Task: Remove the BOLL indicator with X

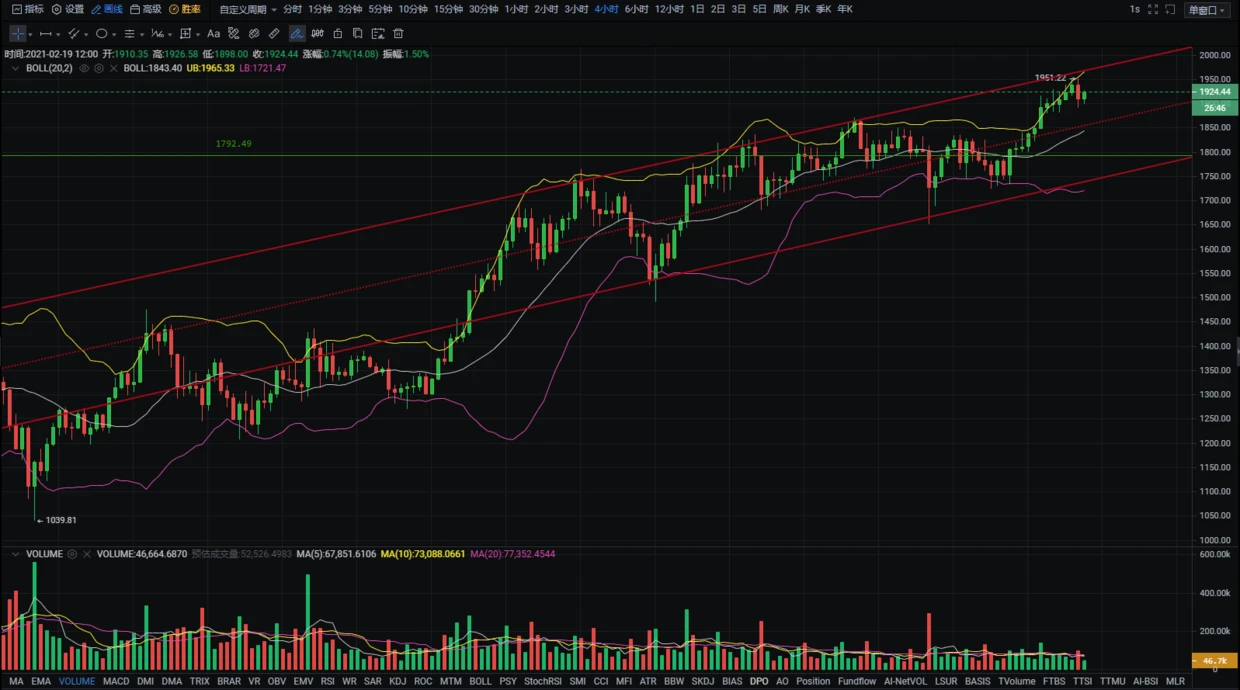Action: click(113, 68)
